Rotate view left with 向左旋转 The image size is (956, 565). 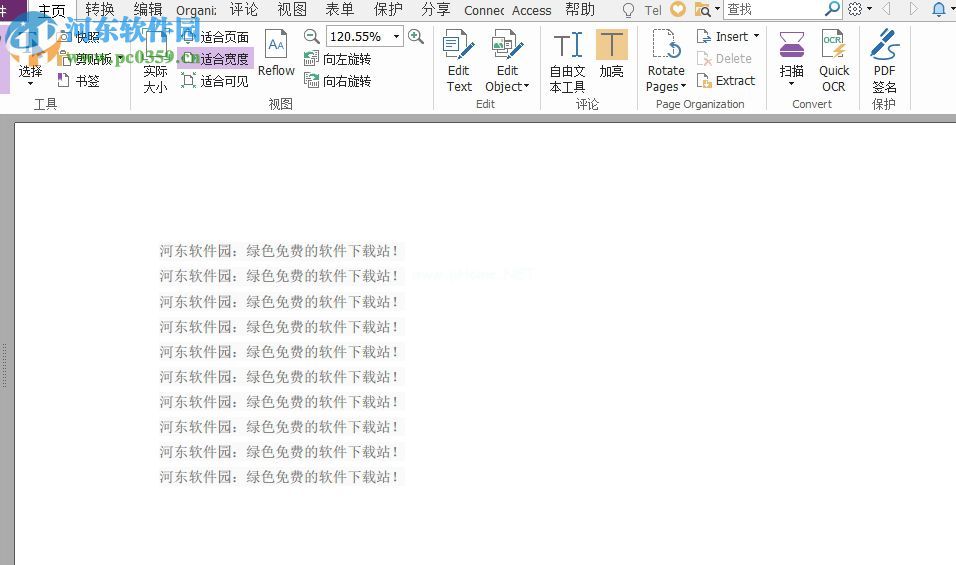coord(337,59)
